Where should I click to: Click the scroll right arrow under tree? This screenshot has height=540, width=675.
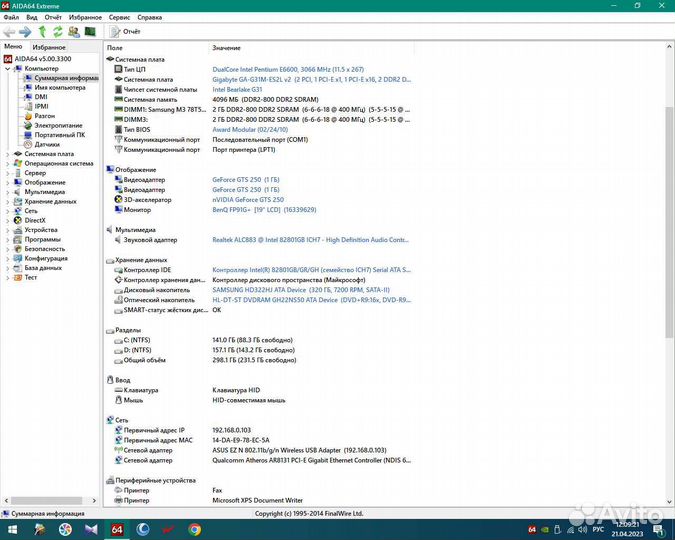click(x=94, y=500)
